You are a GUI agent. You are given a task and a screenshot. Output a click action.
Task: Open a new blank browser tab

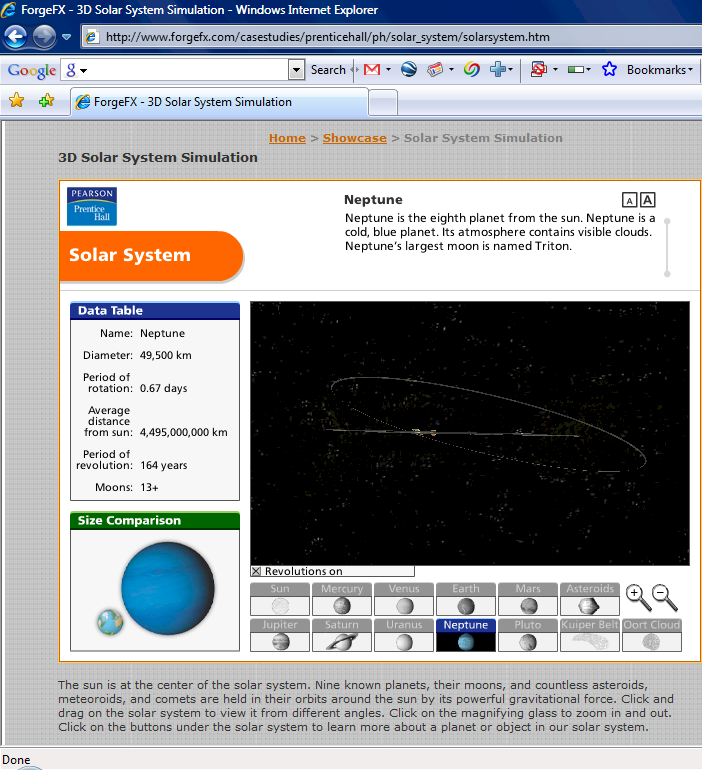tap(383, 103)
